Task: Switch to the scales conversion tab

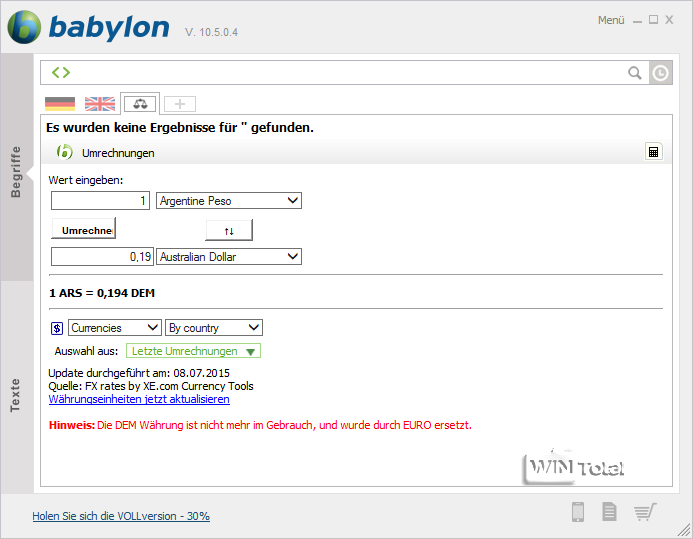Action: pyautogui.click(x=140, y=104)
